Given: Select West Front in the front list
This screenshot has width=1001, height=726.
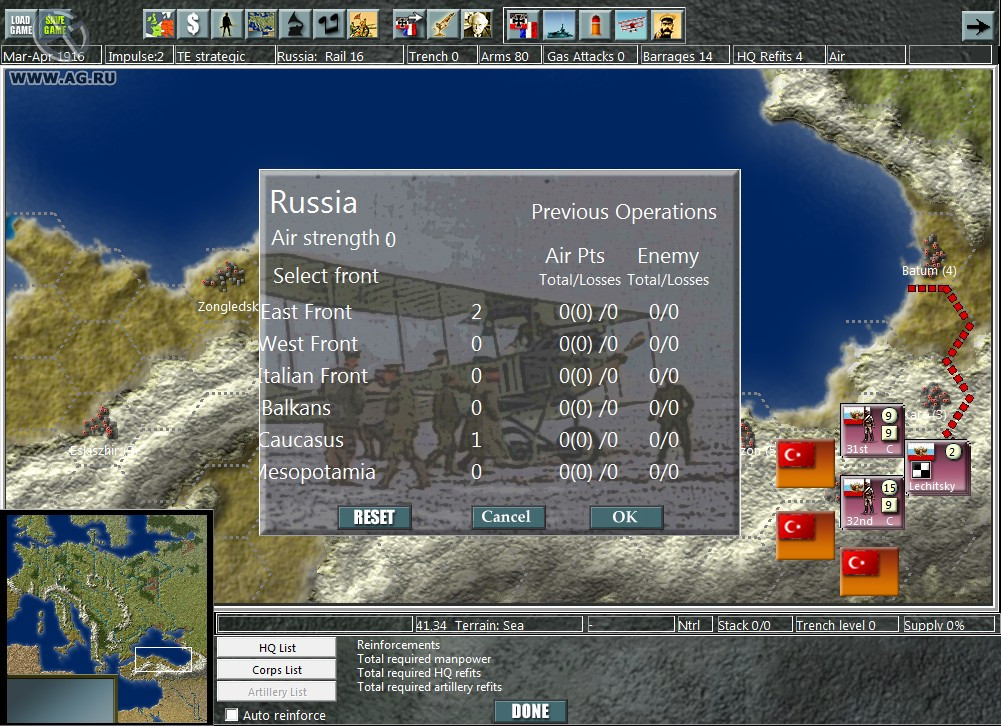Looking at the screenshot, I should pyautogui.click(x=310, y=344).
